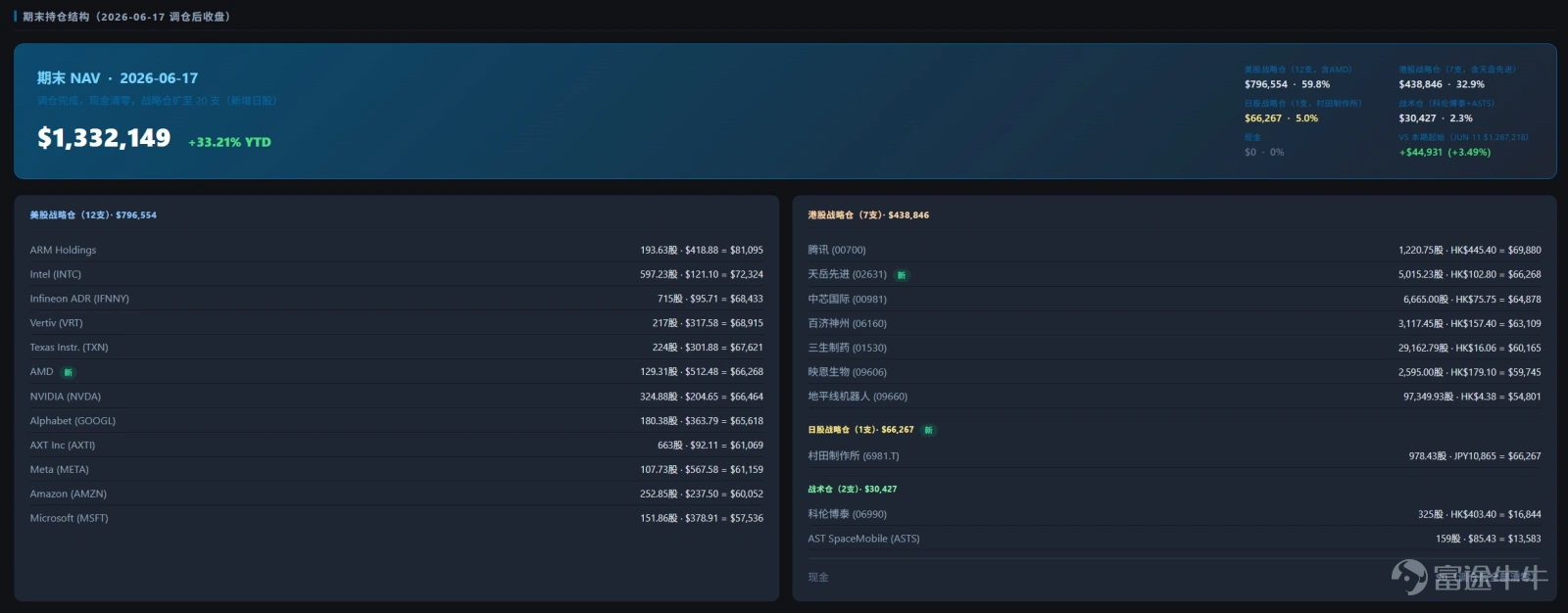
Task: Click Microsoft value ending in $57,536
Action: point(702,519)
